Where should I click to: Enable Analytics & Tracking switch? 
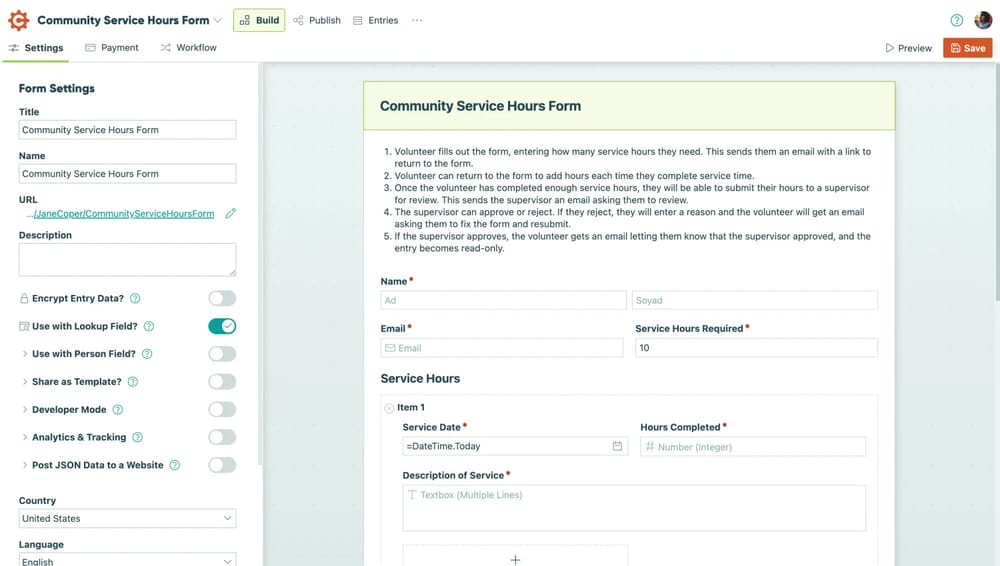pyautogui.click(x=222, y=438)
